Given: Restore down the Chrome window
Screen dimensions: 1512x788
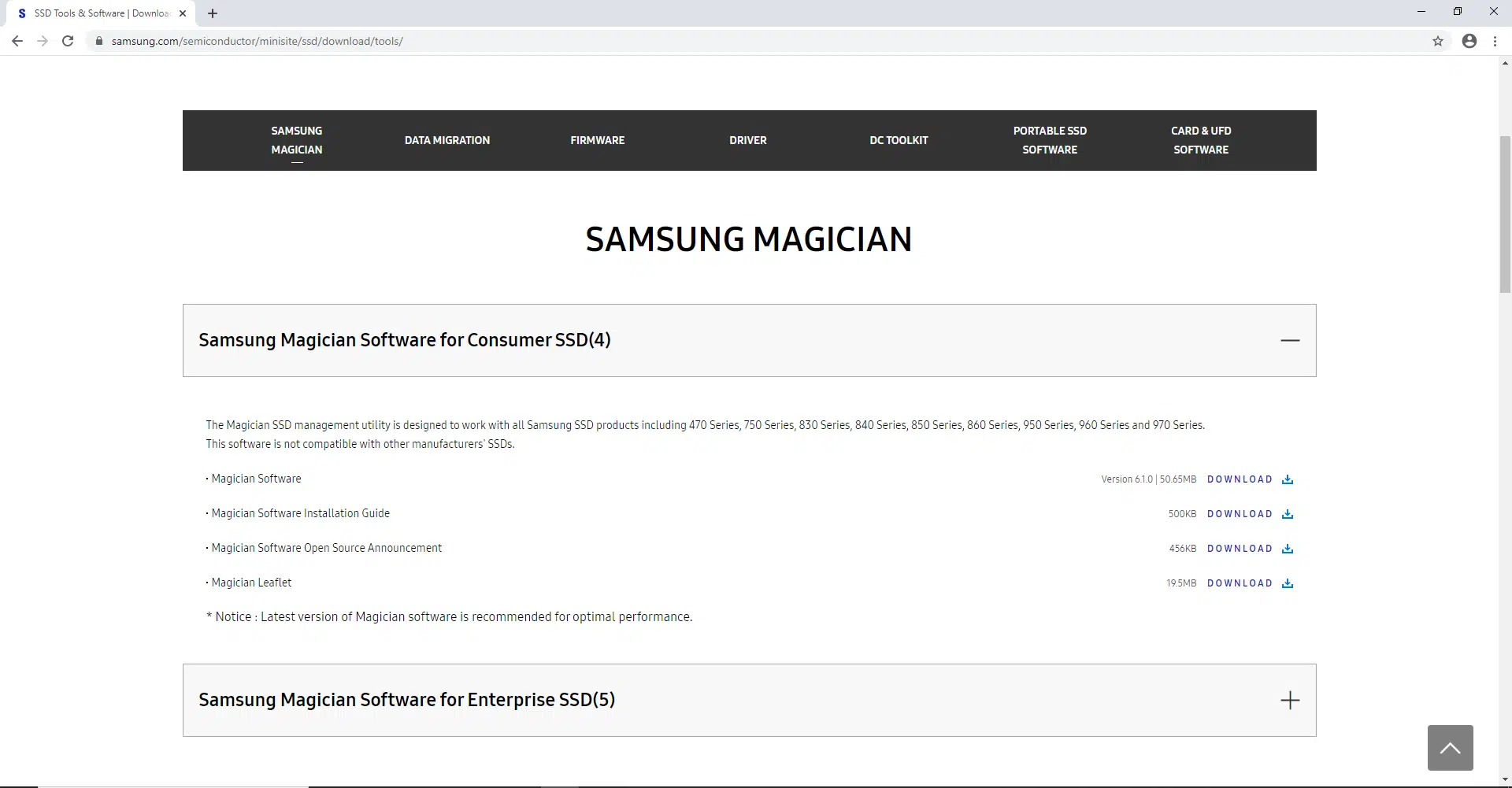Looking at the screenshot, I should click(1458, 12).
